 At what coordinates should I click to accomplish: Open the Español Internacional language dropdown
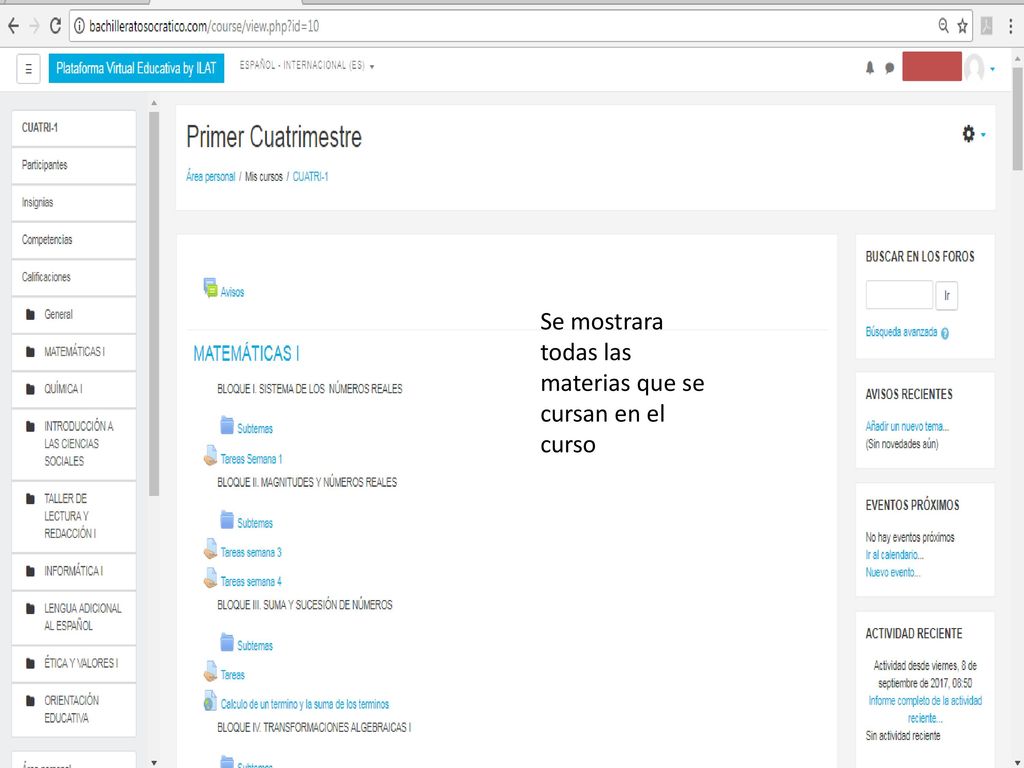pos(307,66)
